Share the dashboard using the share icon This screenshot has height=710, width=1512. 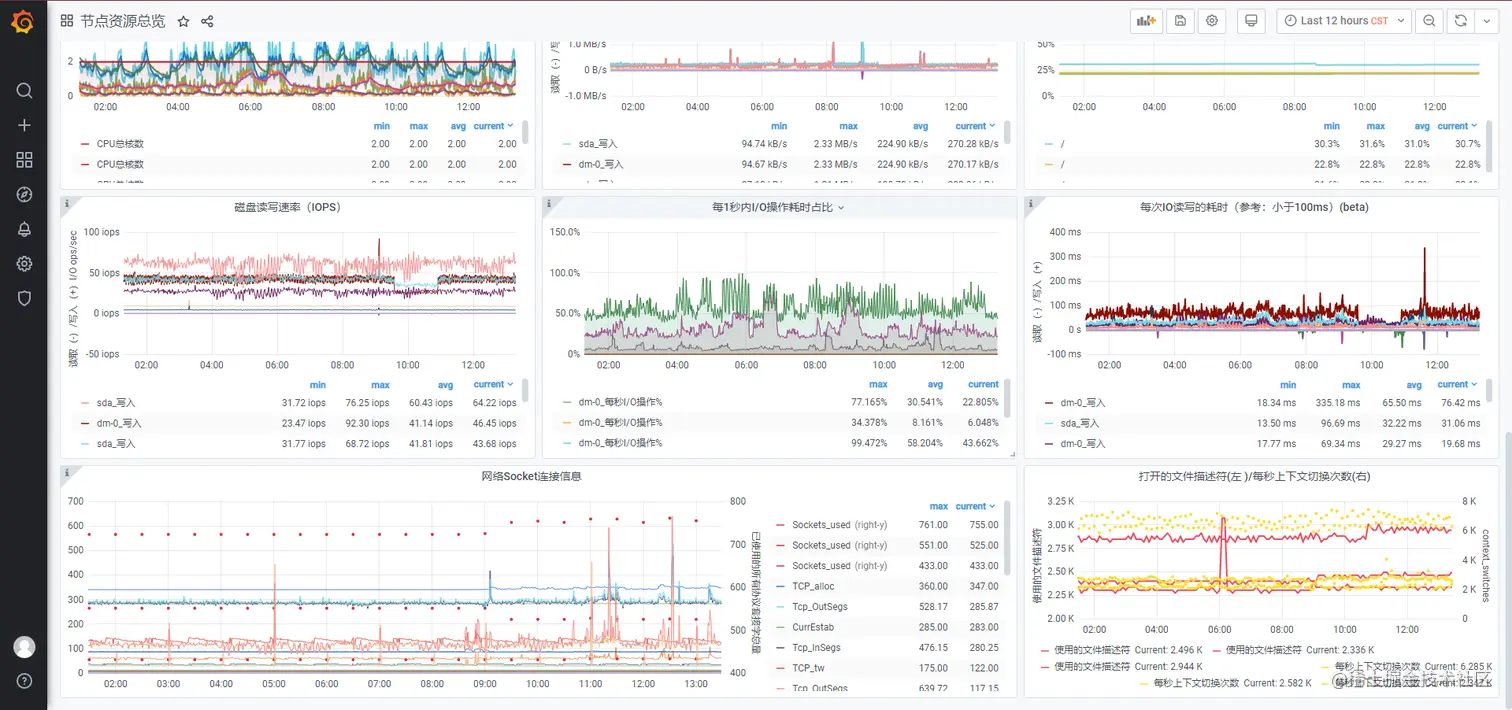coord(207,21)
